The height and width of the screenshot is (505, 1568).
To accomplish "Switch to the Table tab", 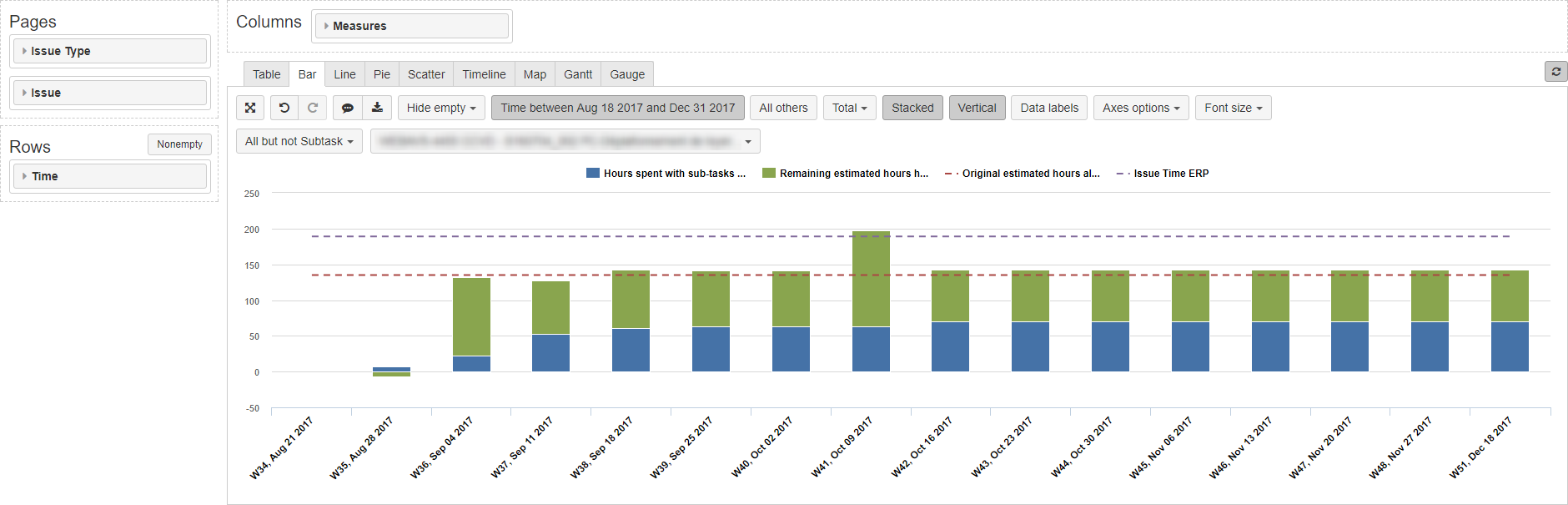I will [x=267, y=74].
